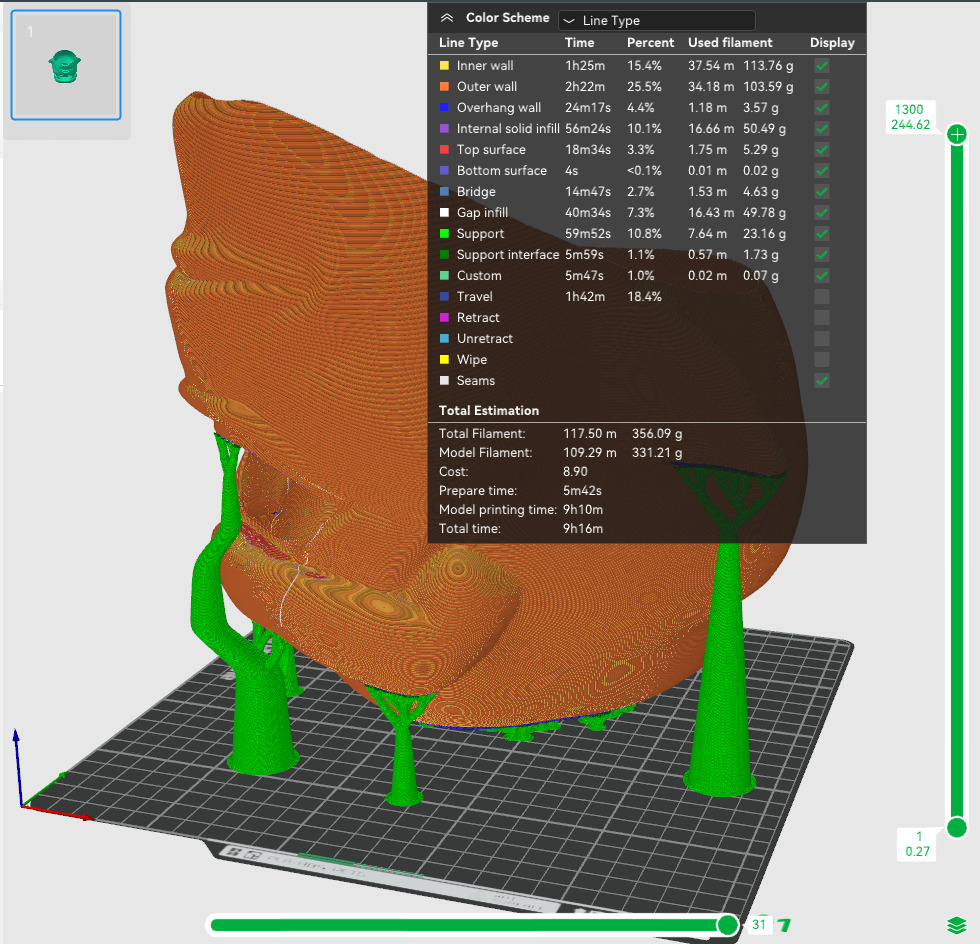Click the "Travel" row label

coord(474,296)
